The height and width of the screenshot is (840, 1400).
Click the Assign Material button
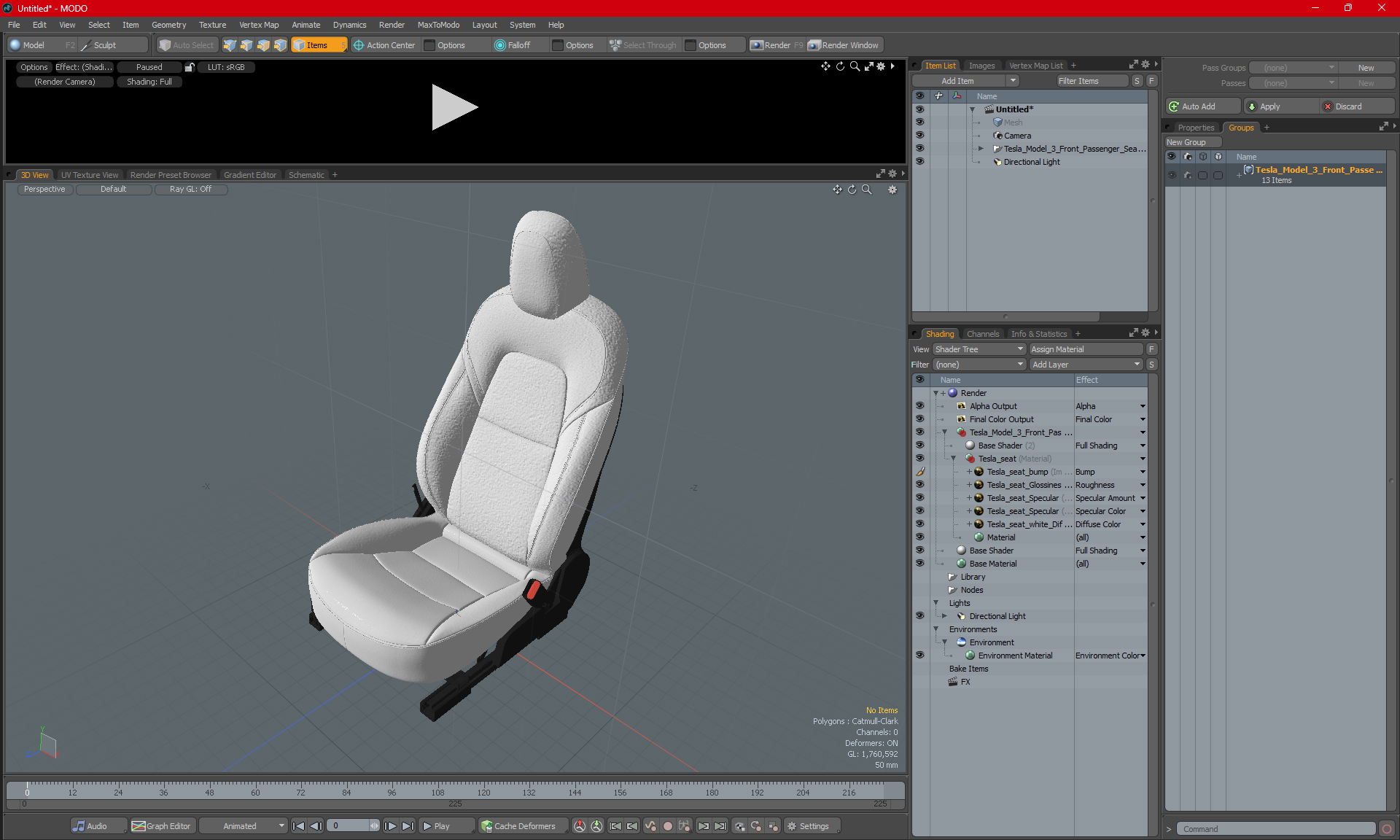click(x=1084, y=349)
